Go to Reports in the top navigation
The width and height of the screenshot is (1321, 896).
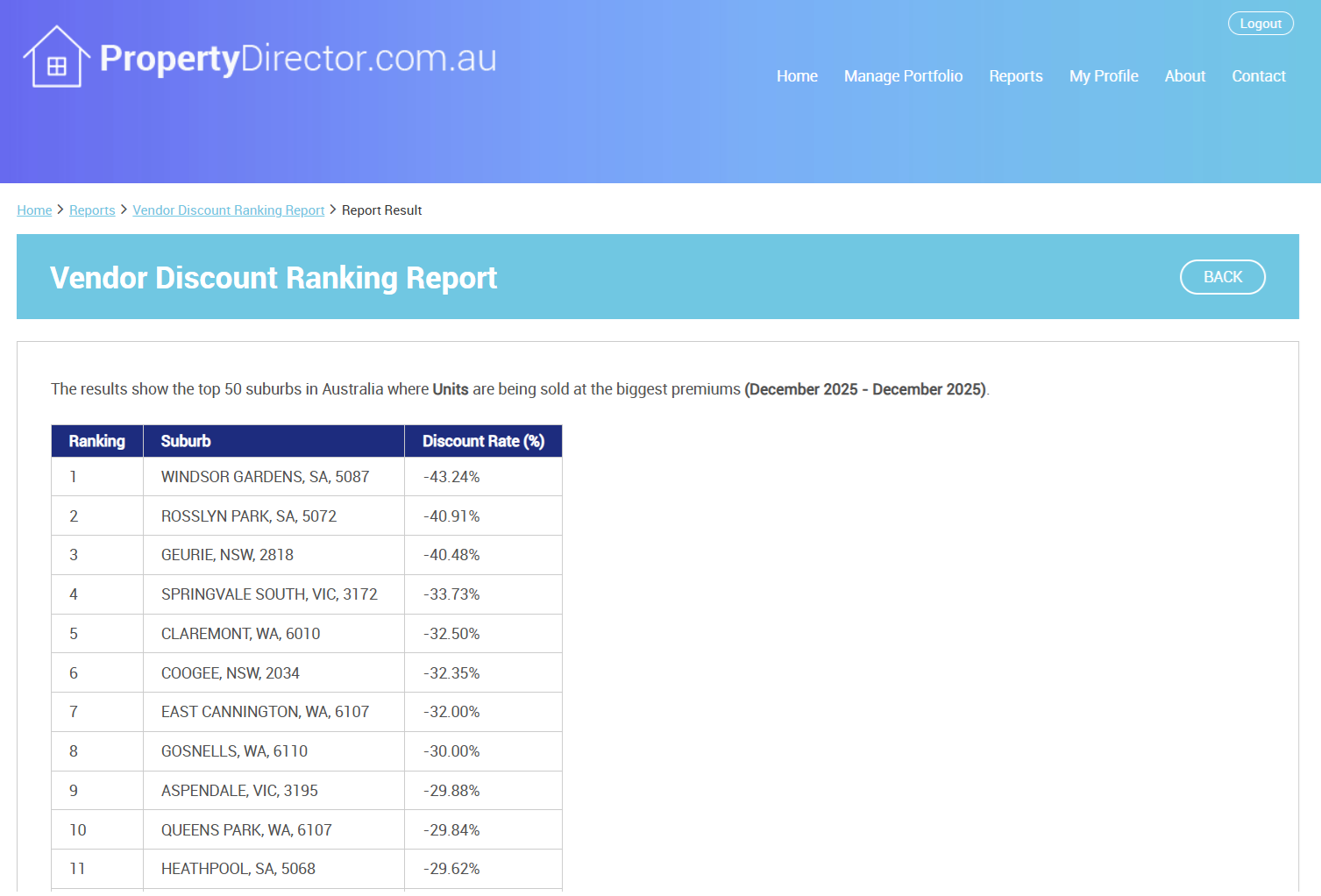point(1015,76)
